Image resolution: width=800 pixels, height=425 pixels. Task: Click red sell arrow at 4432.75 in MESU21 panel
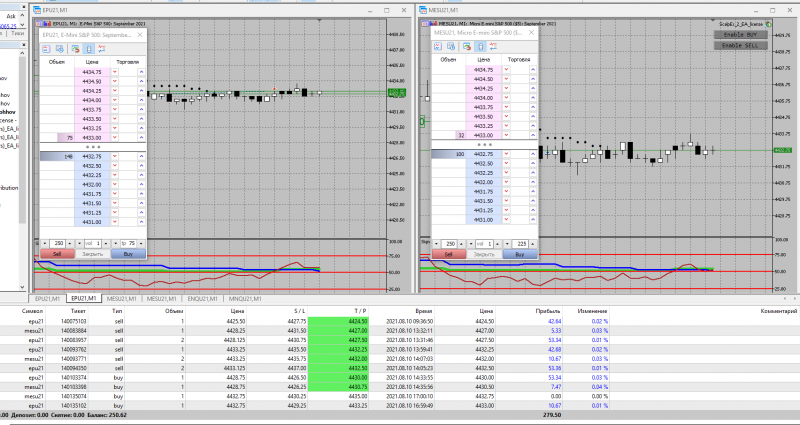coord(506,154)
